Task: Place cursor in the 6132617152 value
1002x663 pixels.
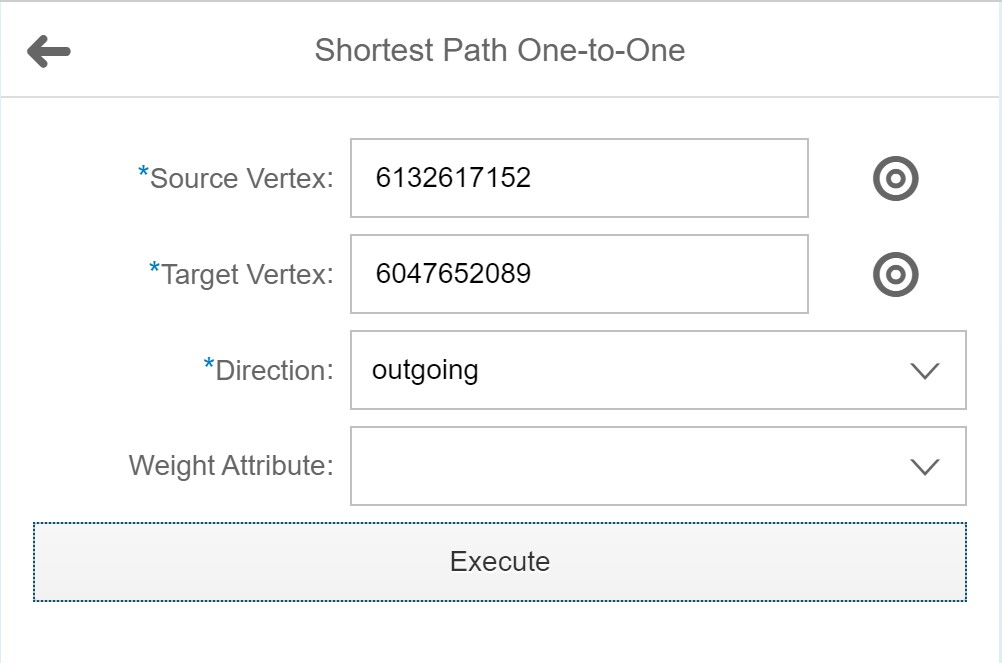Action: pos(453,179)
